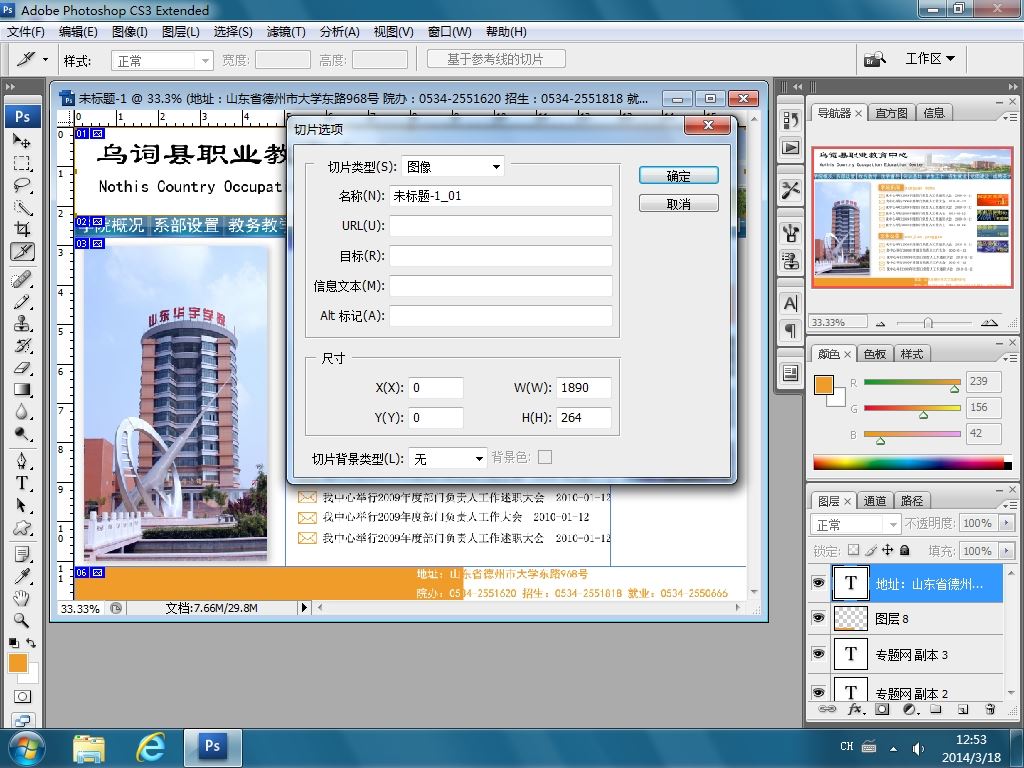Viewport: 1024px width, 768px height.
Task: Select the Hand tool
Action: [x=22, y=598]
